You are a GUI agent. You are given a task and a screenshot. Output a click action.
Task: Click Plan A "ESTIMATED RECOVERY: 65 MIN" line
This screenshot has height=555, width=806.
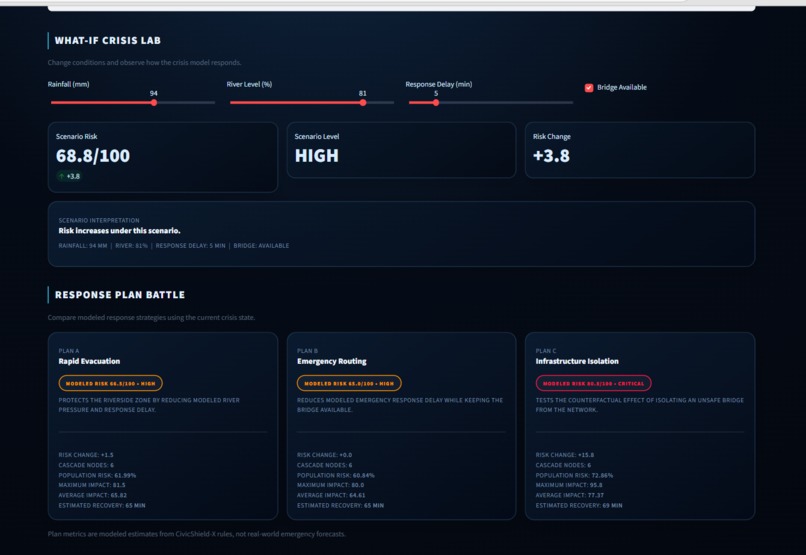click(102, 506)
